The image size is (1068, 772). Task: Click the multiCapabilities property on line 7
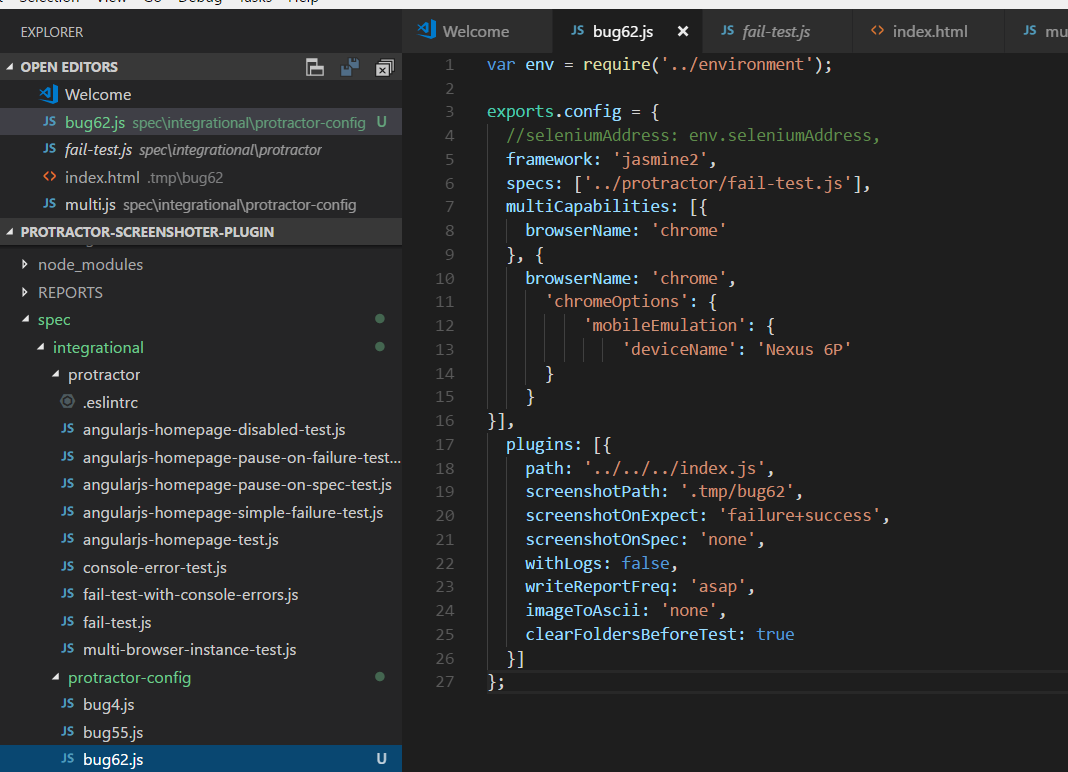coord(587,206)
